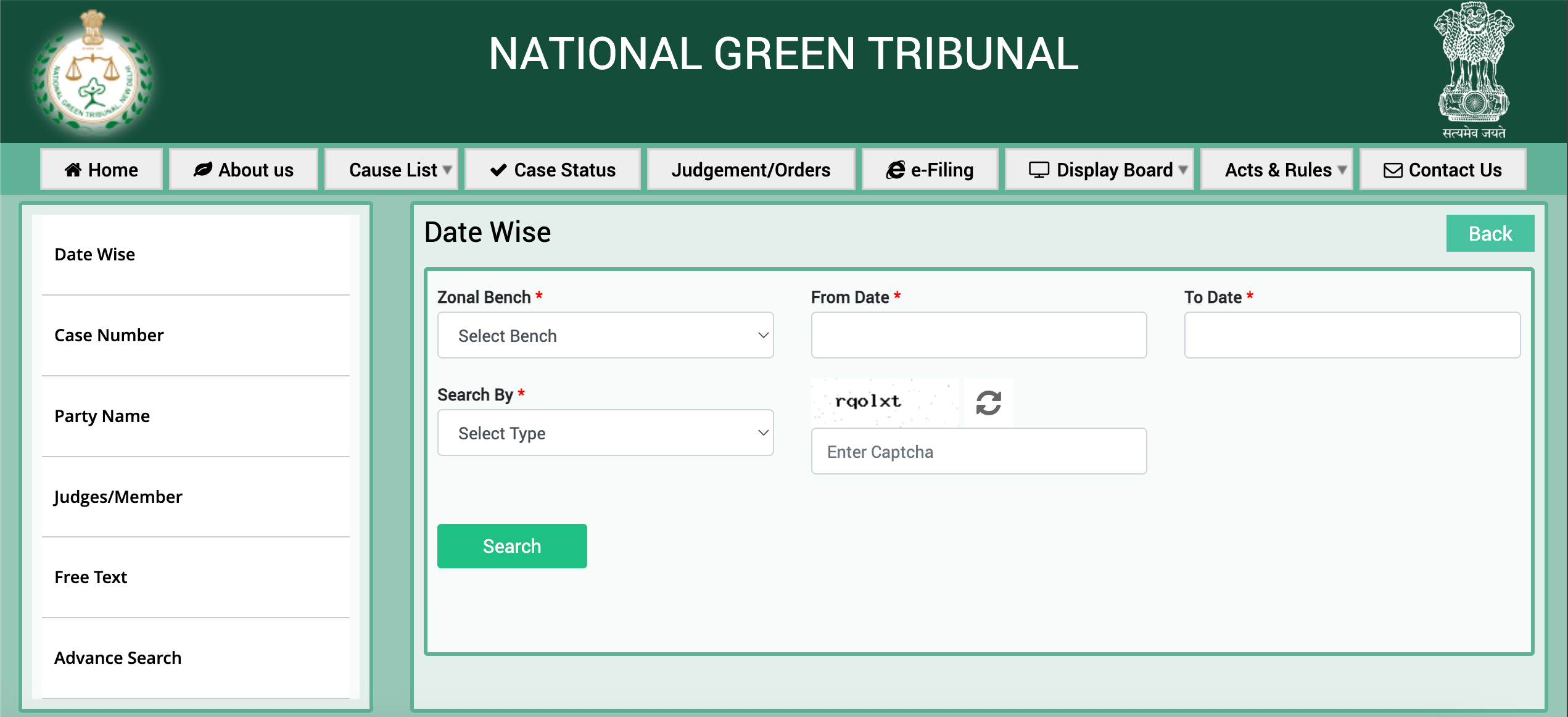1568x717 pixels.
Task: Click the Back button
Action: [x=1490, y=233]
